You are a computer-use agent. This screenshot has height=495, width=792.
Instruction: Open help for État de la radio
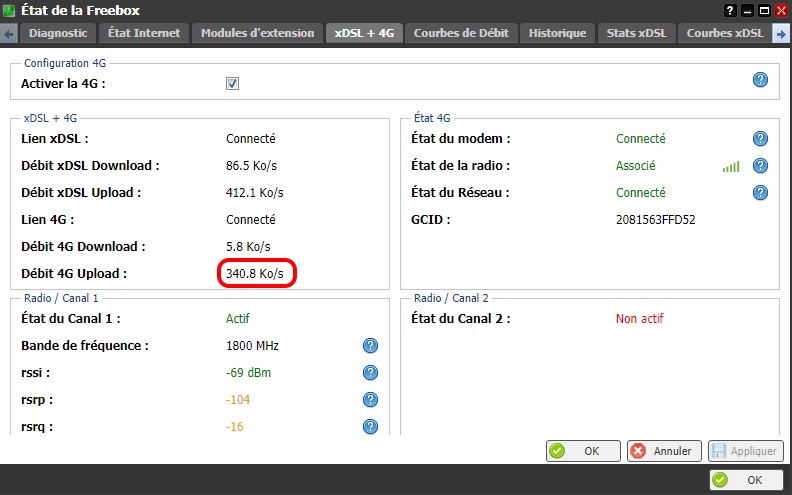[760, 166]
